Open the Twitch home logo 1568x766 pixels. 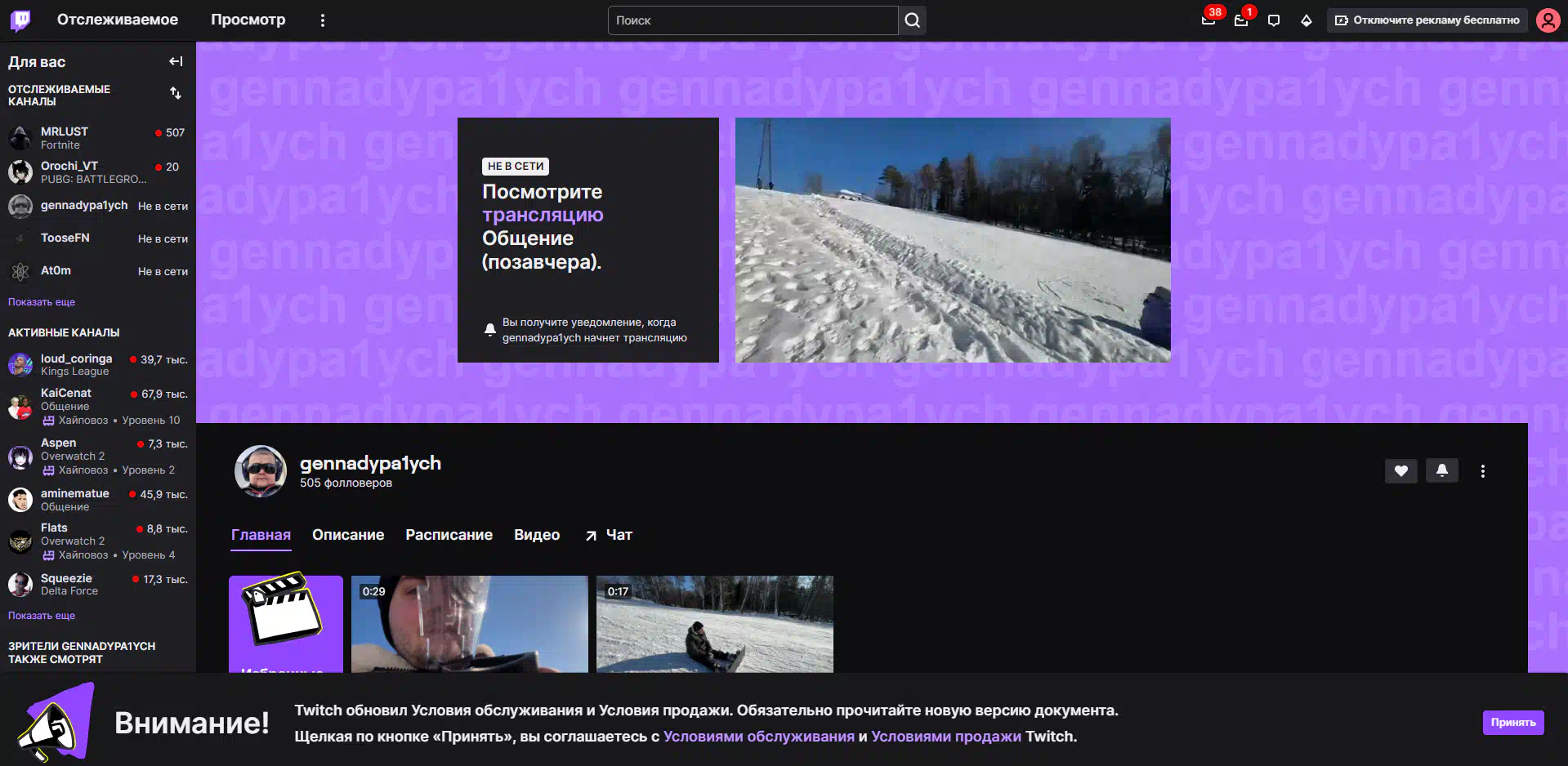tap(20, 20)
